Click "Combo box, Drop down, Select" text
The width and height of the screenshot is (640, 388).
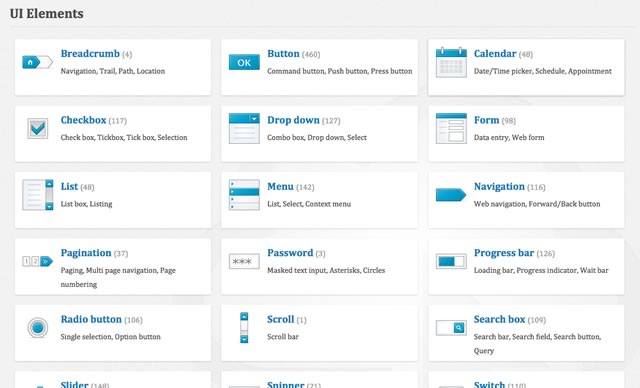point(317,137)
